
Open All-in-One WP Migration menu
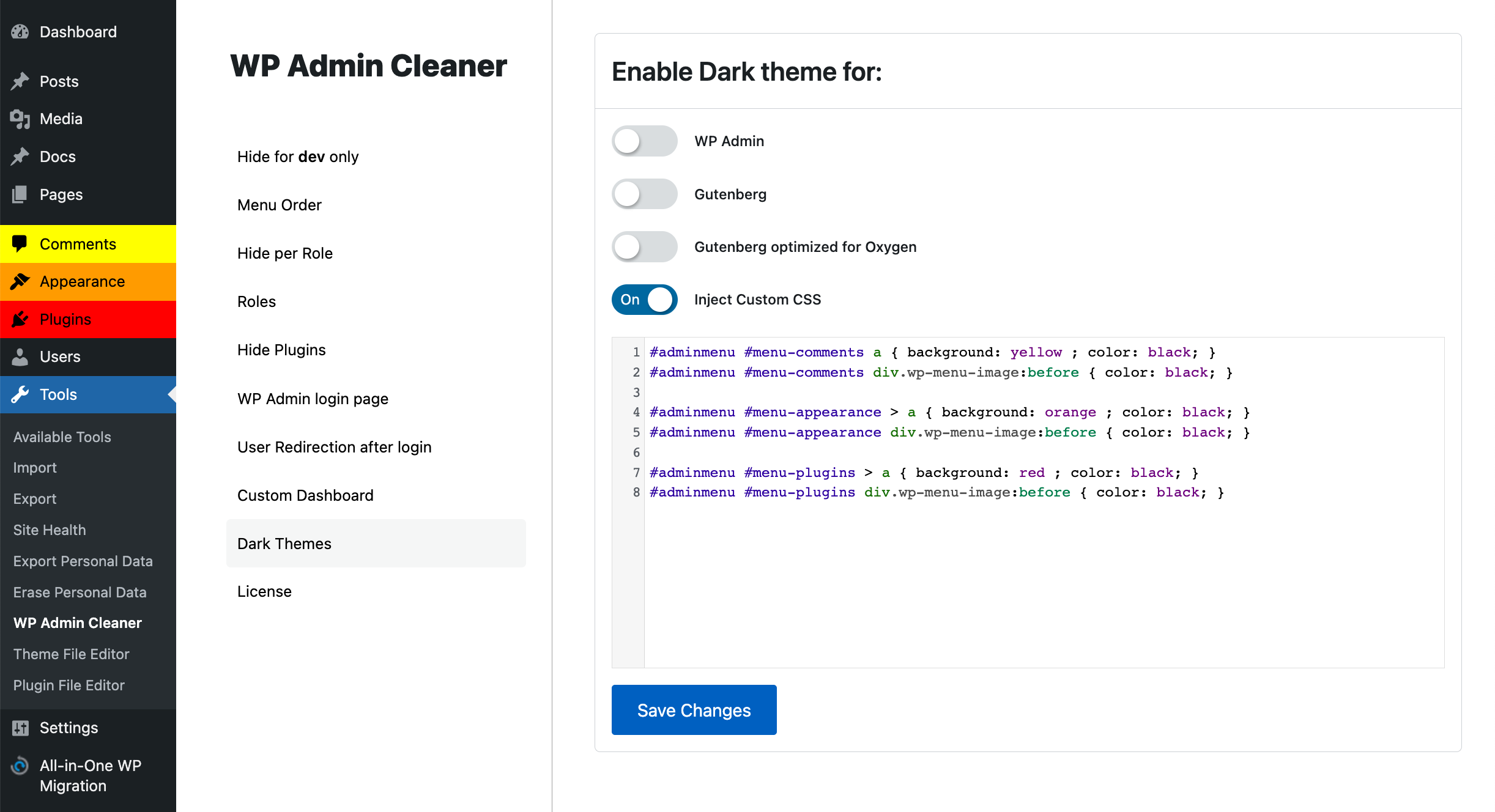tap(88, 775)
